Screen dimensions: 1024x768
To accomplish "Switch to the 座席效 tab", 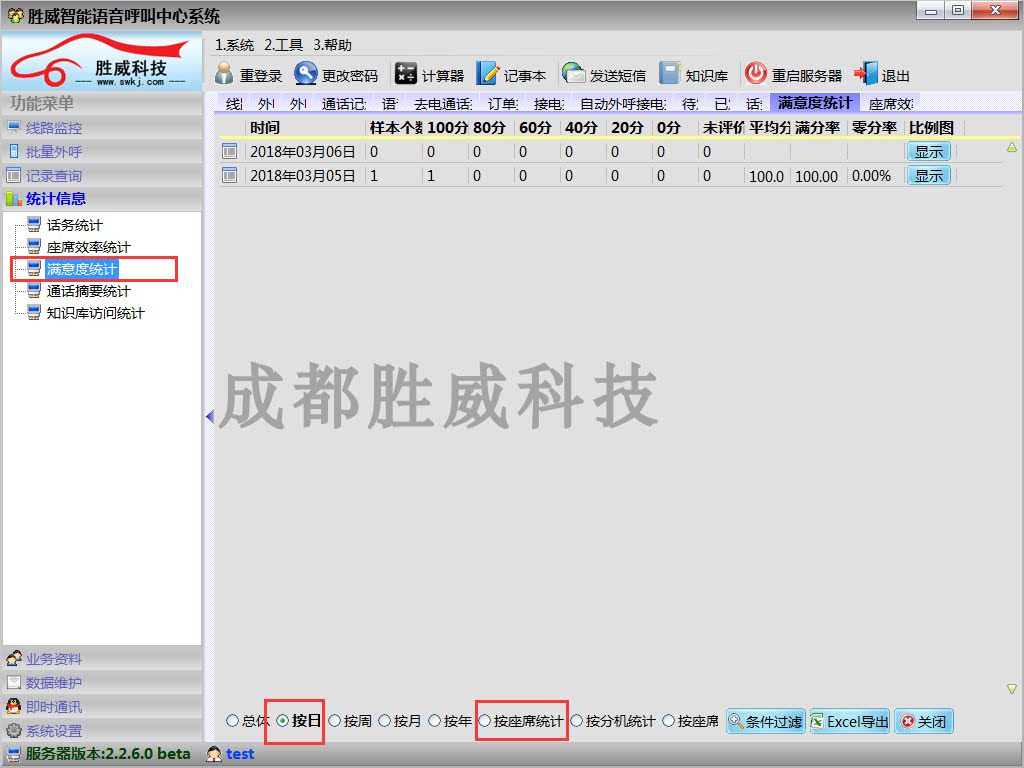I will pyautogui.click(x=891, y=103).
